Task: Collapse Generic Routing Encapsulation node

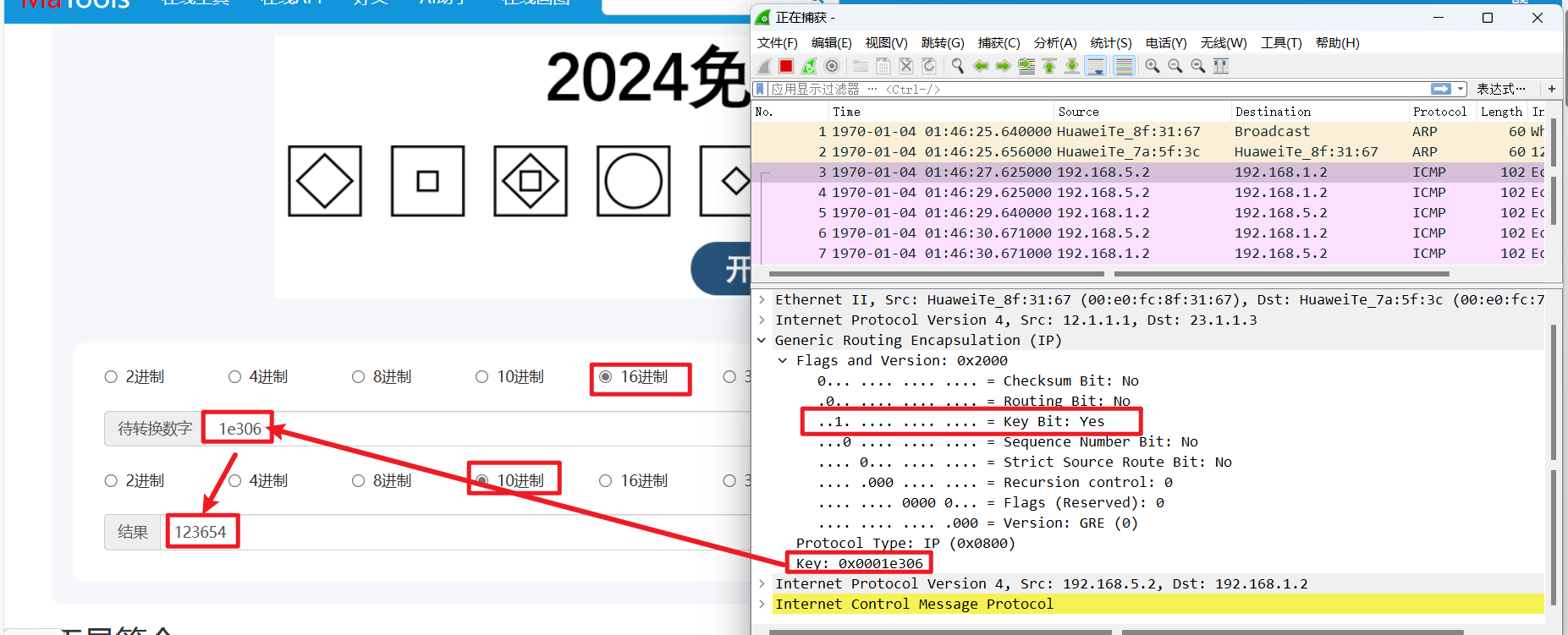Action: point(762,340)
